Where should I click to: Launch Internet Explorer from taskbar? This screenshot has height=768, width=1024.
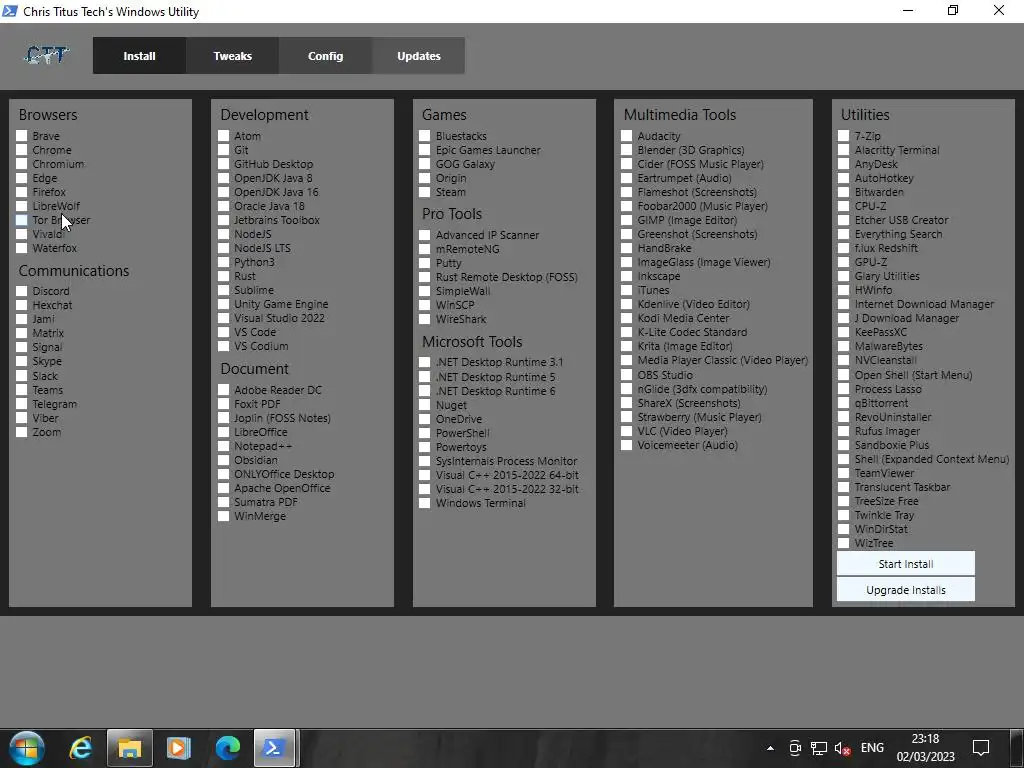[x=80, y=748]
